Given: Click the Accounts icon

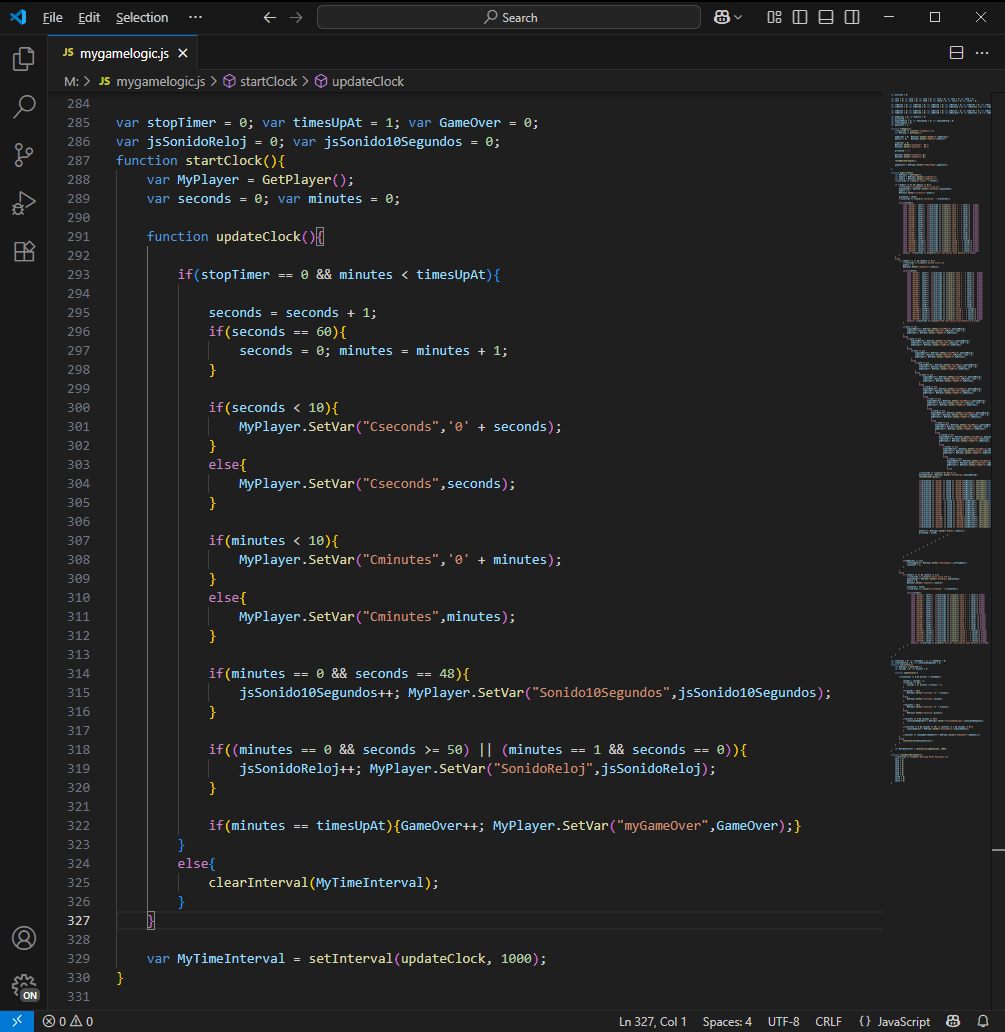Looking at the screenshot, I should 24,938.
